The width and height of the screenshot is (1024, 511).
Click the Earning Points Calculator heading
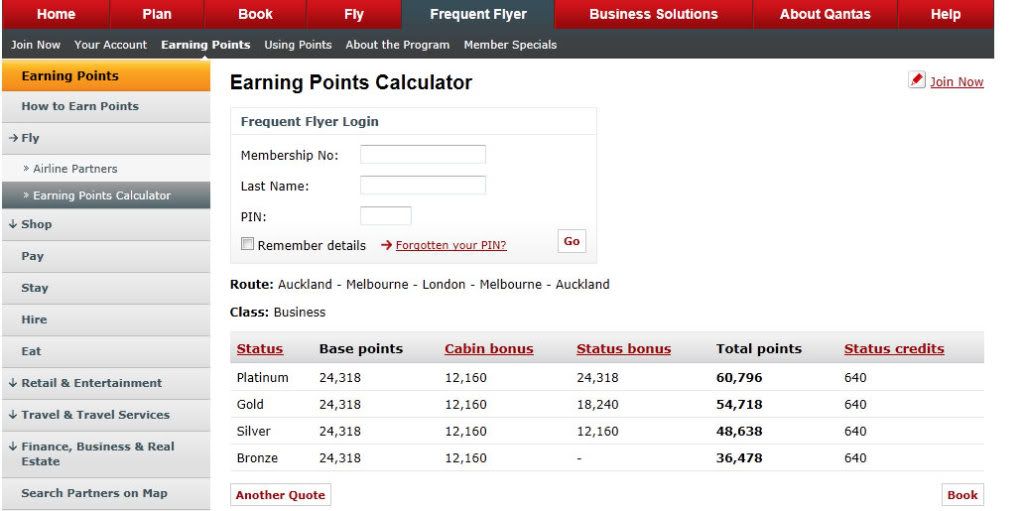(351, 82)
